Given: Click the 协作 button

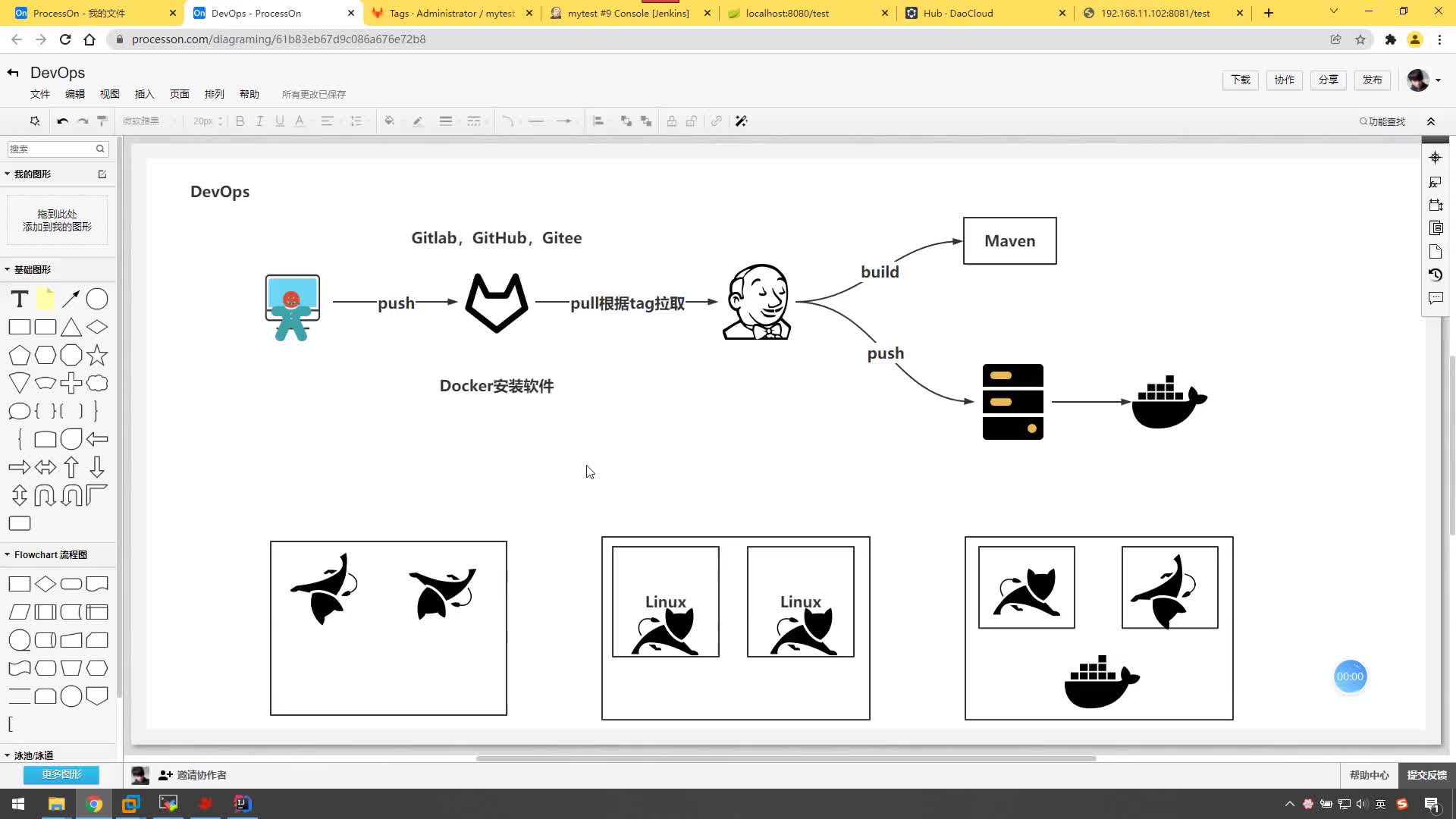Looking at the screenshot, I should click(x=1285, y=80).
